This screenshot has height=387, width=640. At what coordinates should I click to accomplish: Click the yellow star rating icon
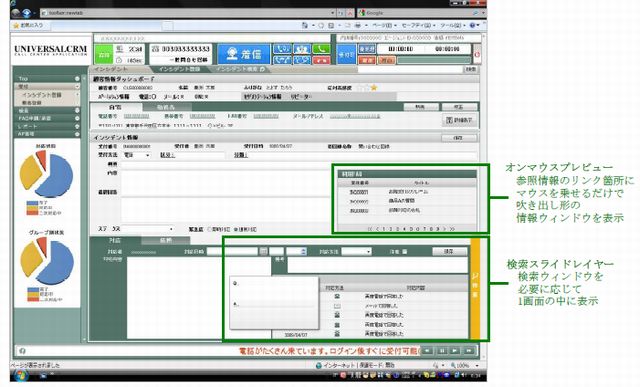tap(373, 87)
